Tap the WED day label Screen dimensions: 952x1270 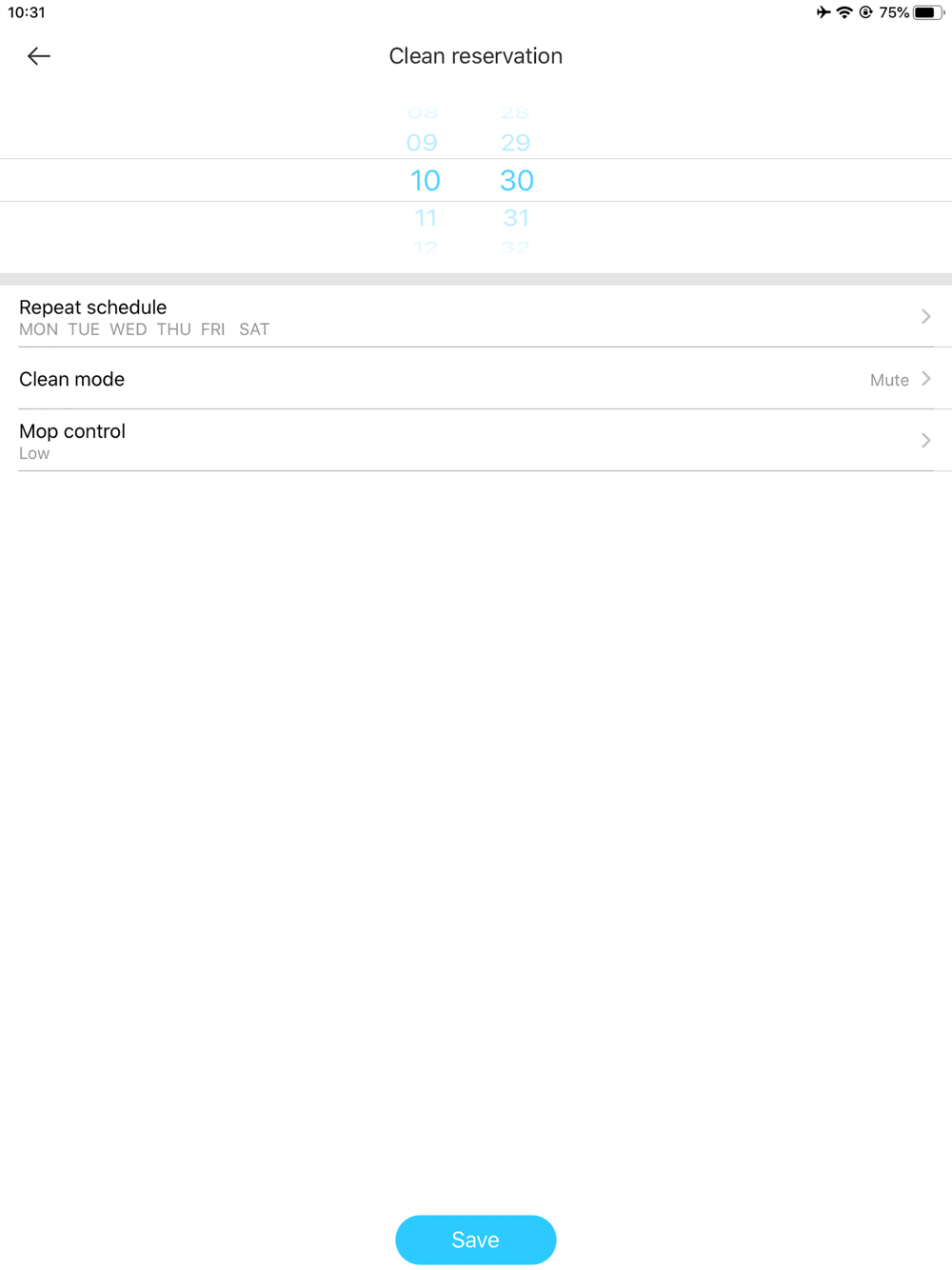coord(128,329)
